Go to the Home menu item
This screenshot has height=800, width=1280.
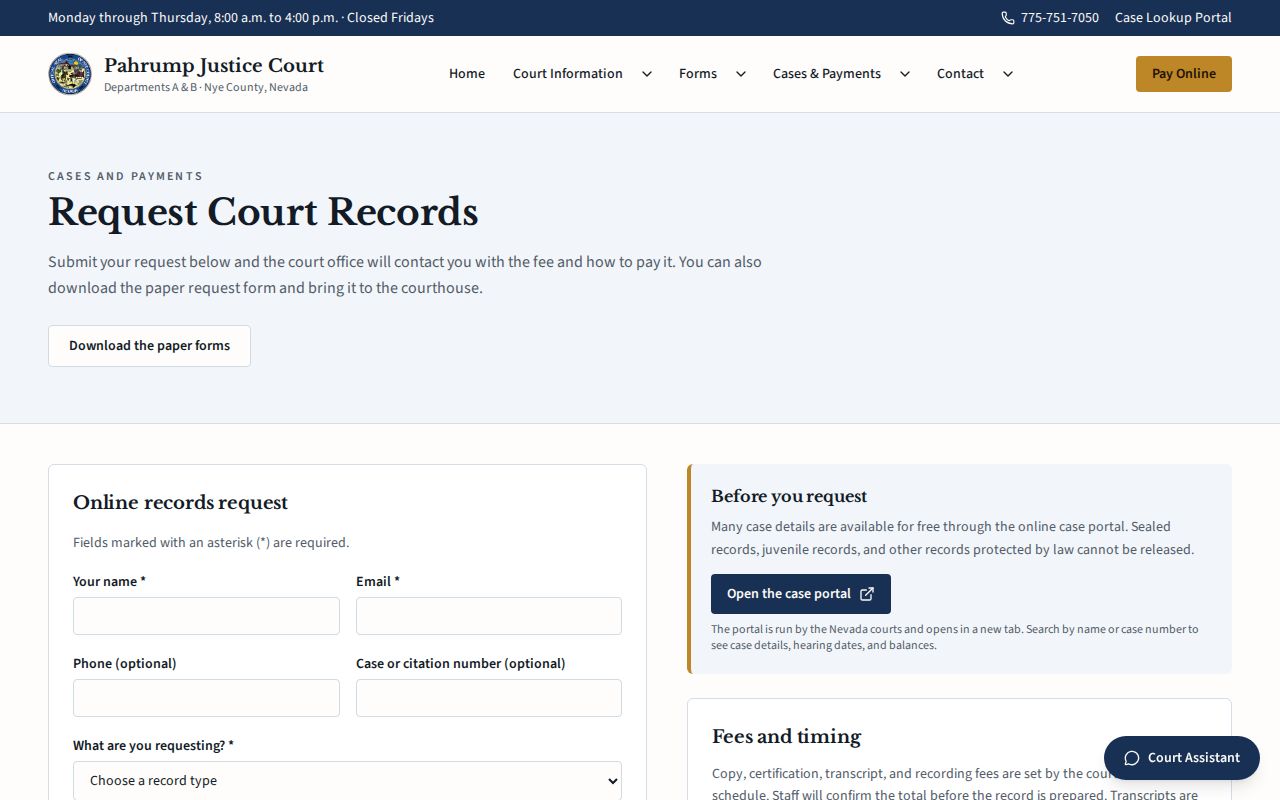[467, 74]
